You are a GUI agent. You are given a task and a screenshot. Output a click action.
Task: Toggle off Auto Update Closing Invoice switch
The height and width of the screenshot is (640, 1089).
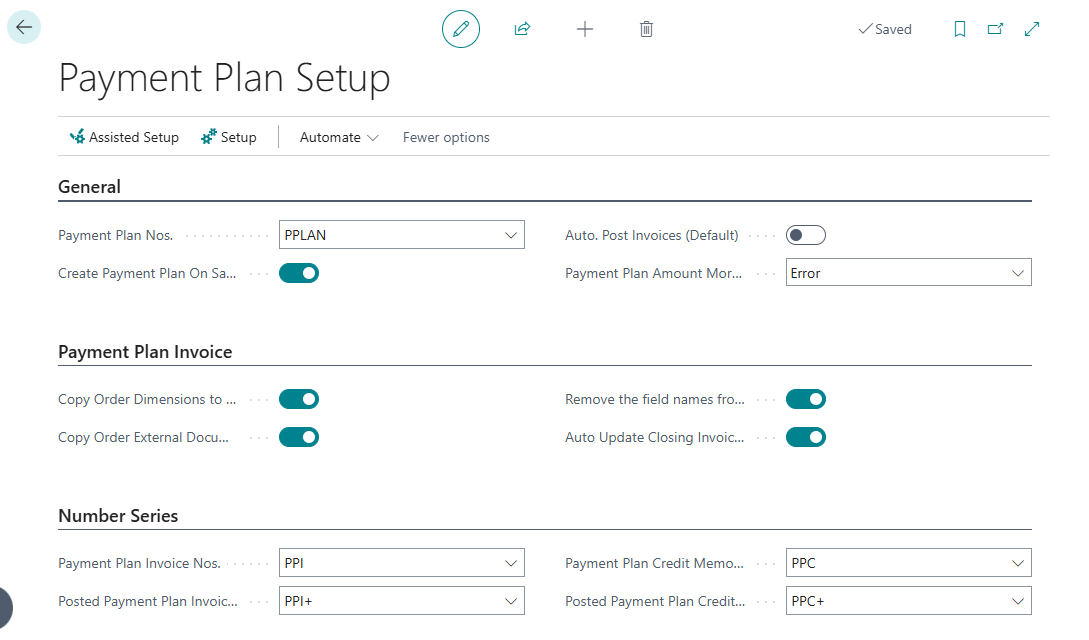806,437
